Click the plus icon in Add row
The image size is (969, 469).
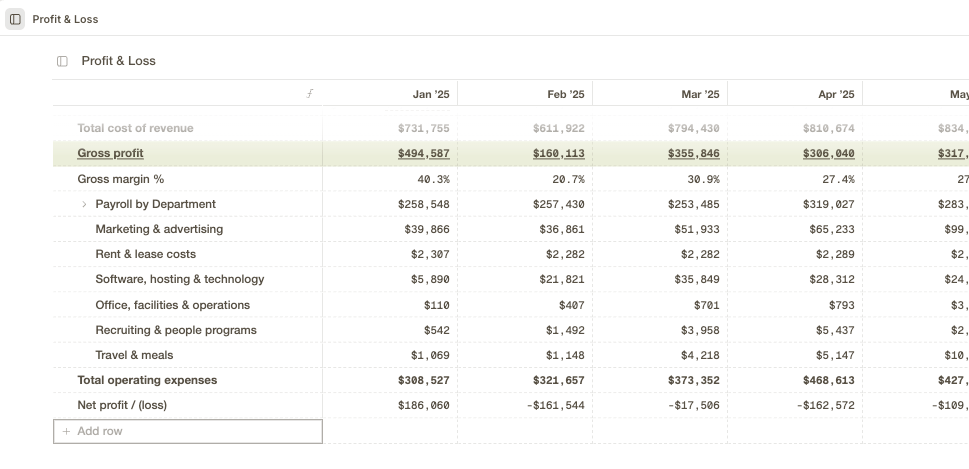[66, 431]
